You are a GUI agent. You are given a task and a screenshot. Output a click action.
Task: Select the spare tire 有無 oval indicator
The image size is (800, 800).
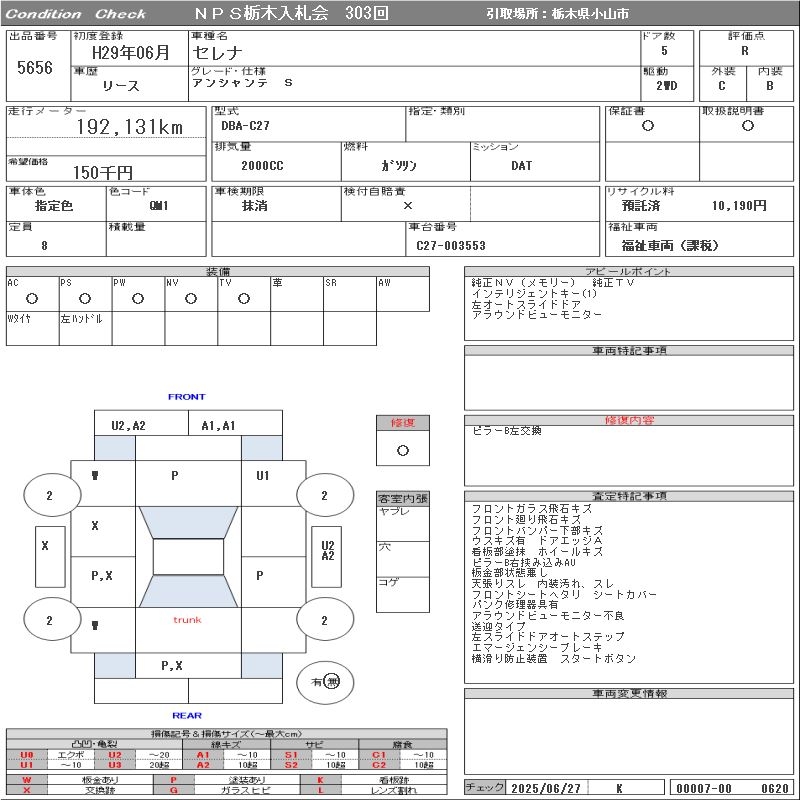point(325,682)
